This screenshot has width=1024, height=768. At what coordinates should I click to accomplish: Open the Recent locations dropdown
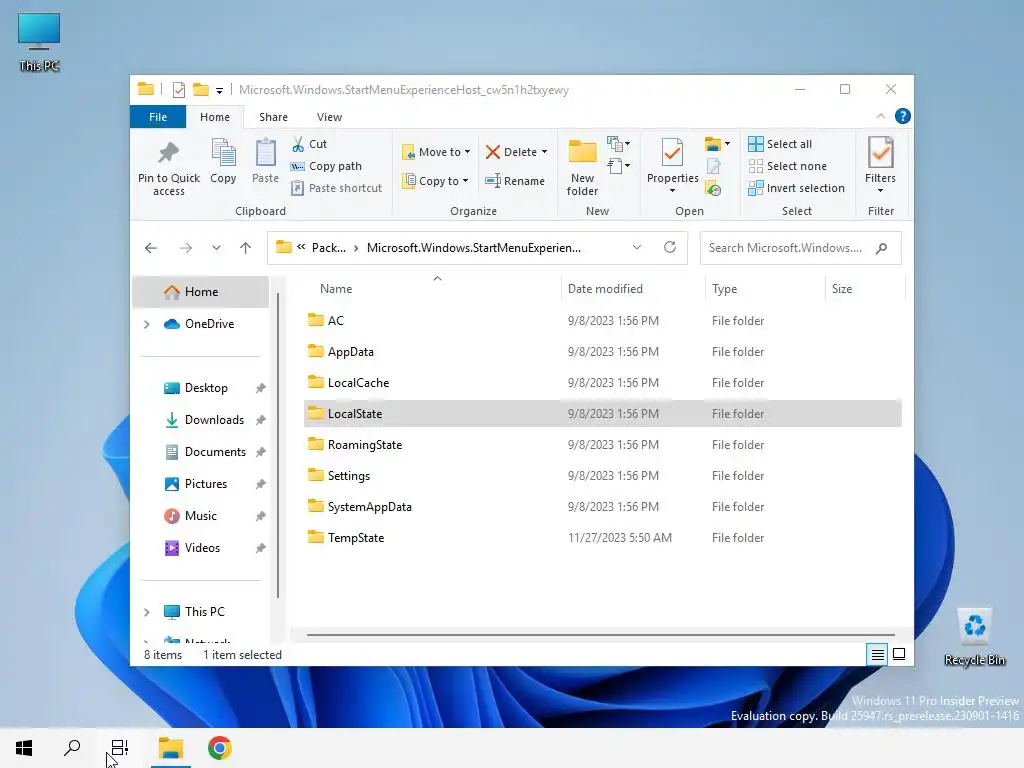tap(216, 248)
